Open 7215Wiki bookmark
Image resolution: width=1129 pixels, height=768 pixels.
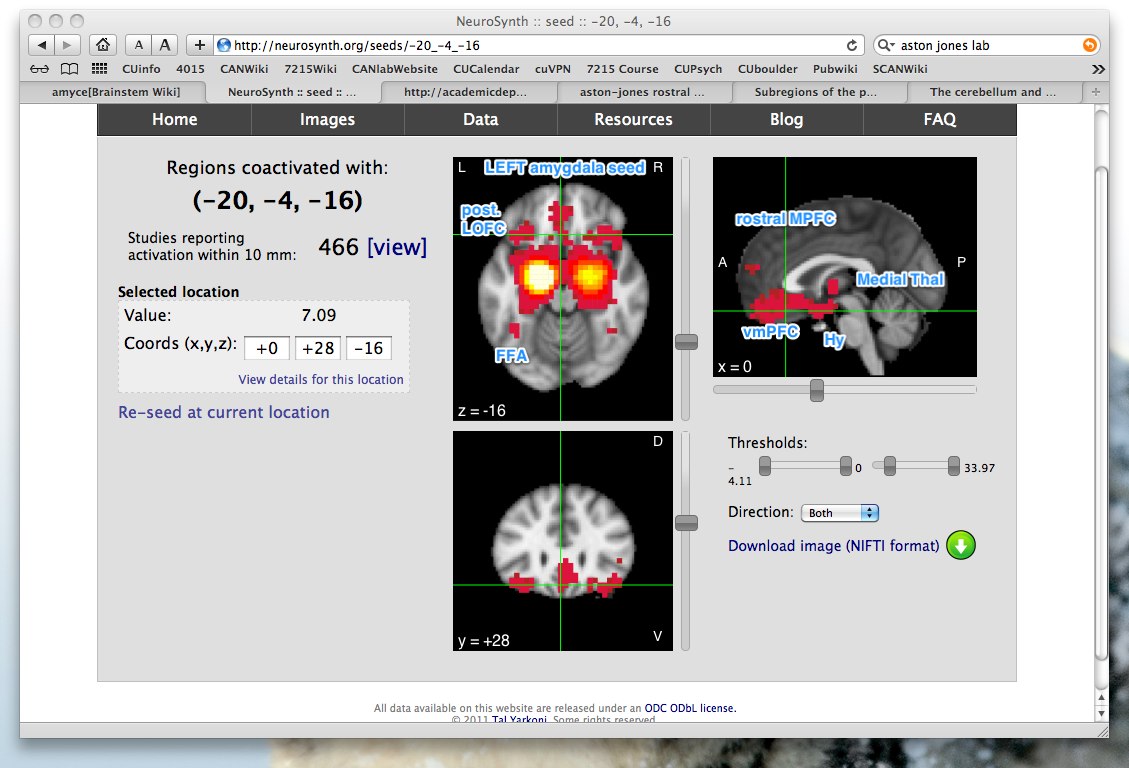click(x=310, y=69)
